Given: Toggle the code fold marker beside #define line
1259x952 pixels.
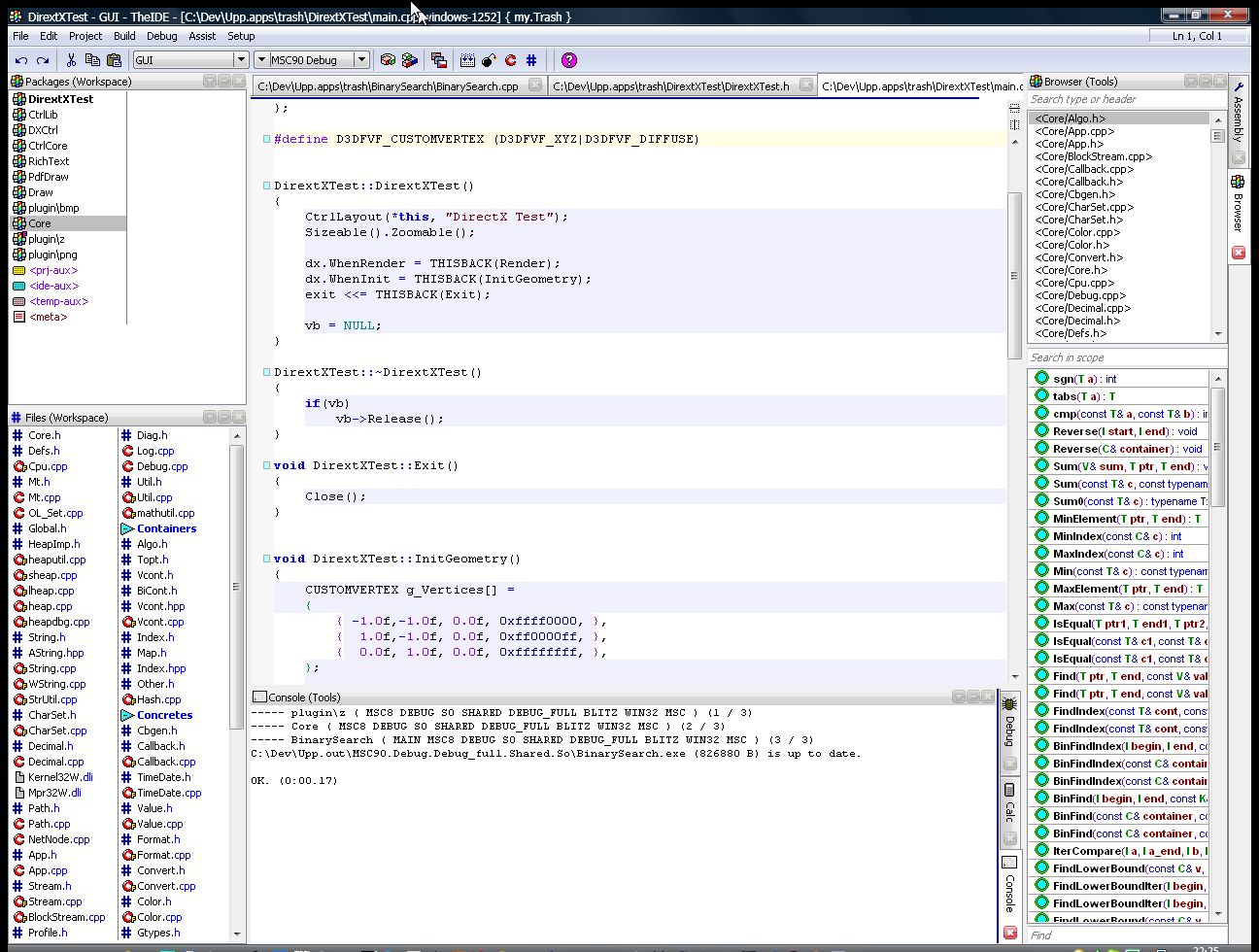Looking at the screenshot, I should click(x=266, y=139).
